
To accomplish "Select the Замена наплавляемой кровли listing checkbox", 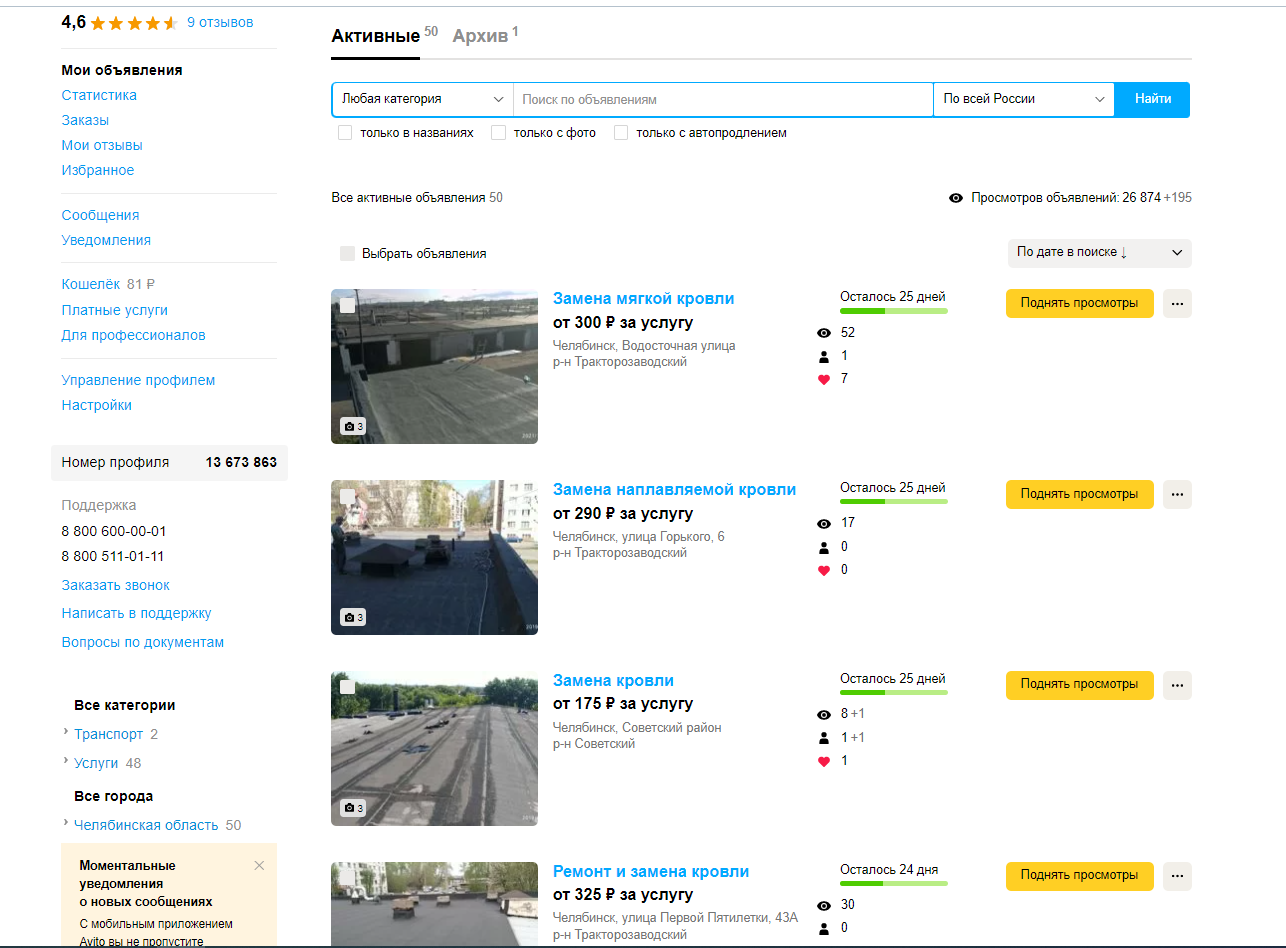I will click(347, 496).
